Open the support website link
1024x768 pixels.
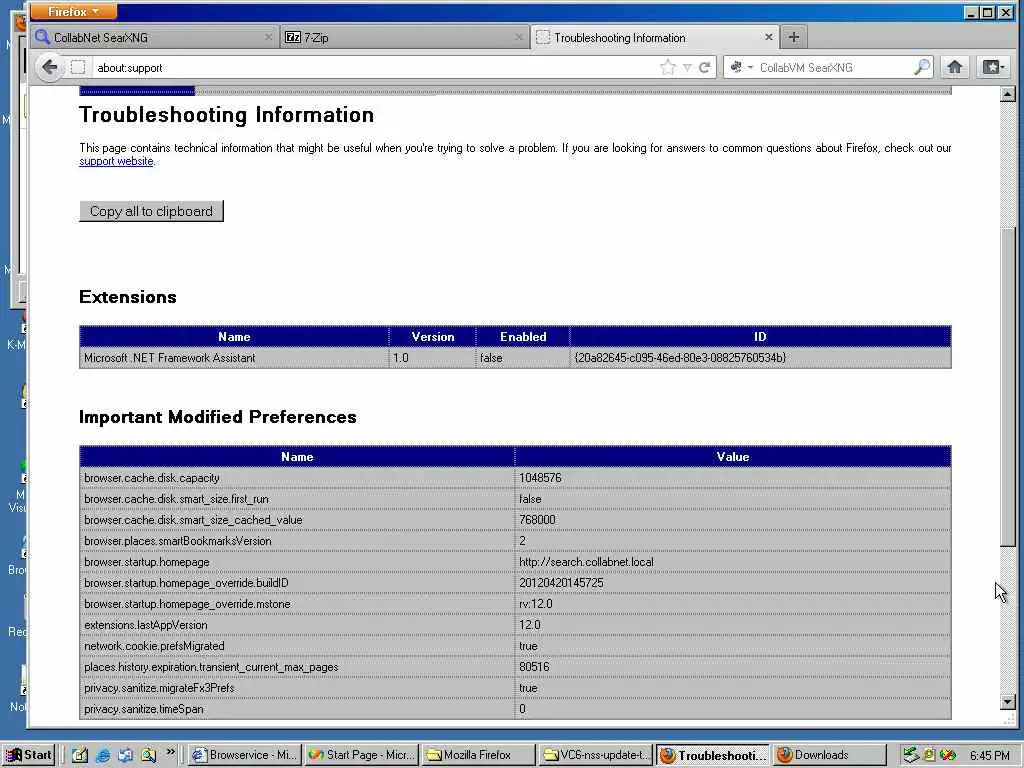(116, 161)
